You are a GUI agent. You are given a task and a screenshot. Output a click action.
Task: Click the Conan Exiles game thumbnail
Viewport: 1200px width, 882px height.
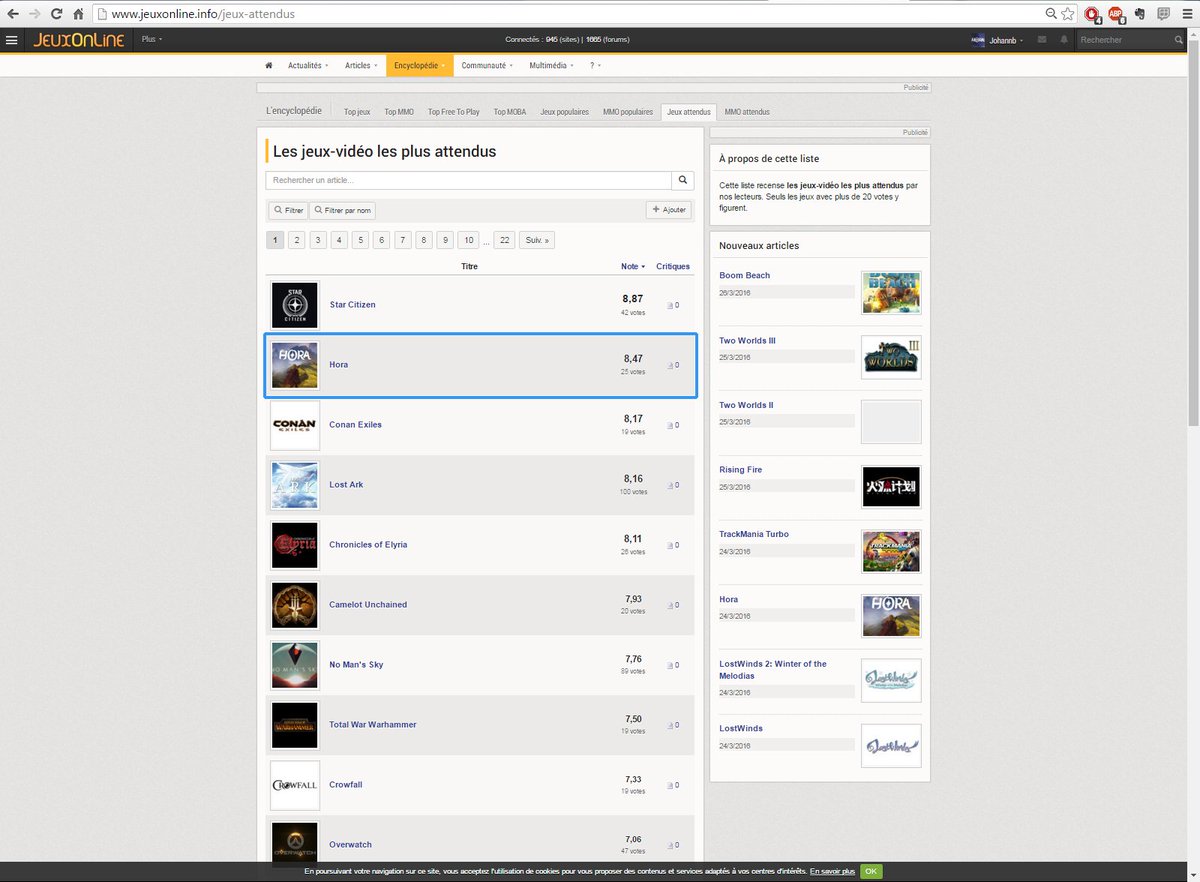(x=295, y=425)
